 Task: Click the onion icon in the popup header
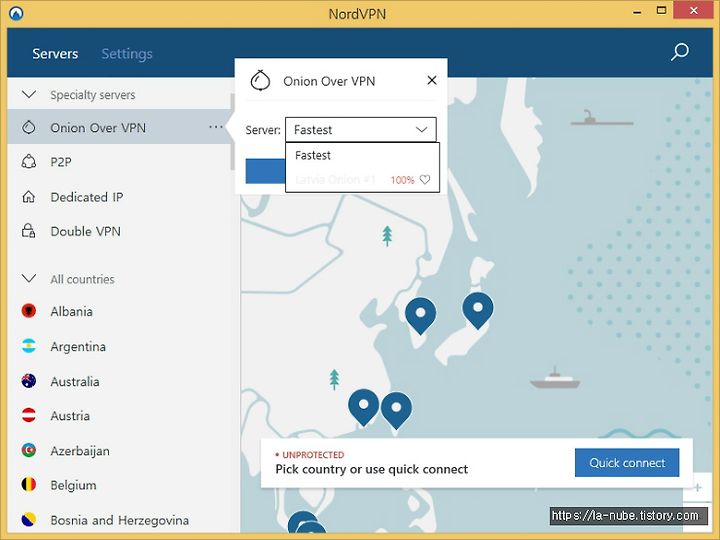[260, 81]
